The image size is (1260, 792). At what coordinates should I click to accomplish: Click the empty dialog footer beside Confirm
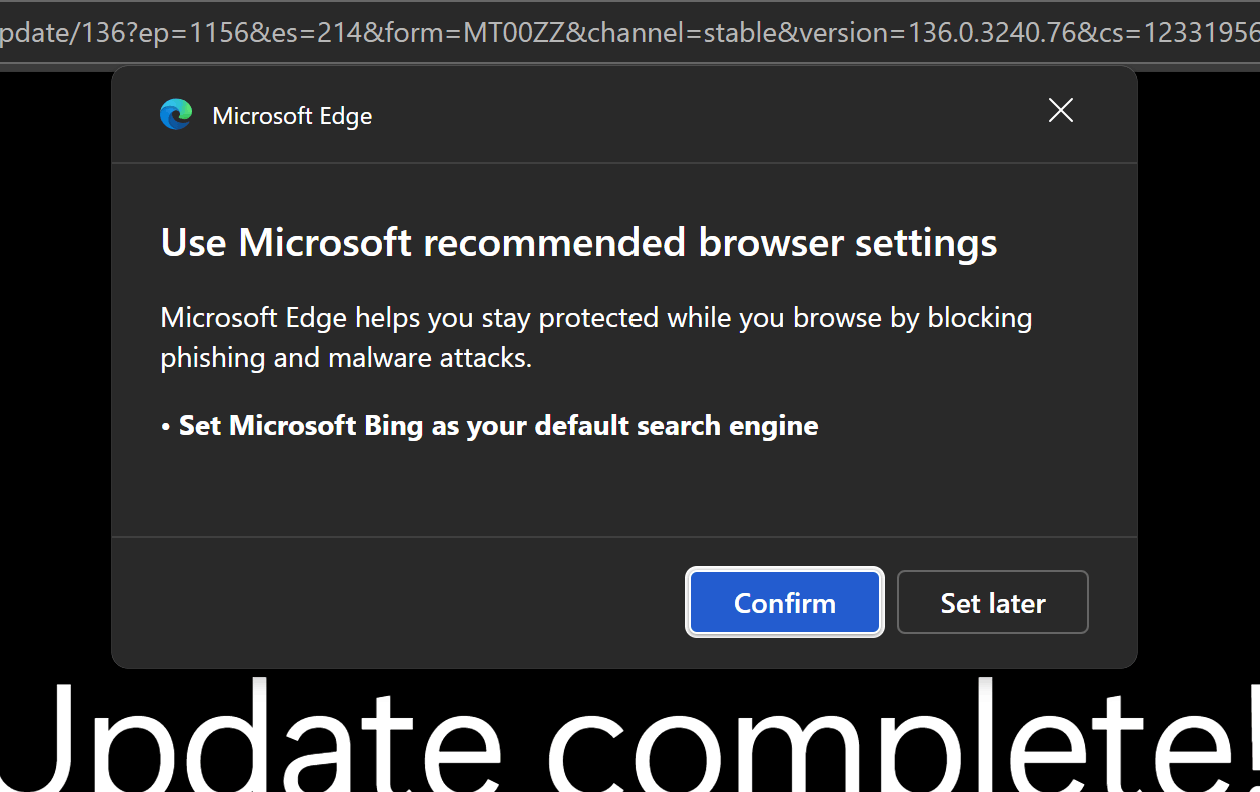400,602
